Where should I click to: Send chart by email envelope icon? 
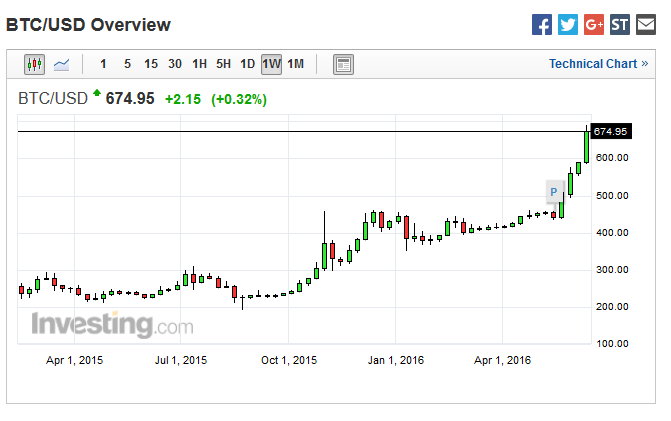click(646, 25)
